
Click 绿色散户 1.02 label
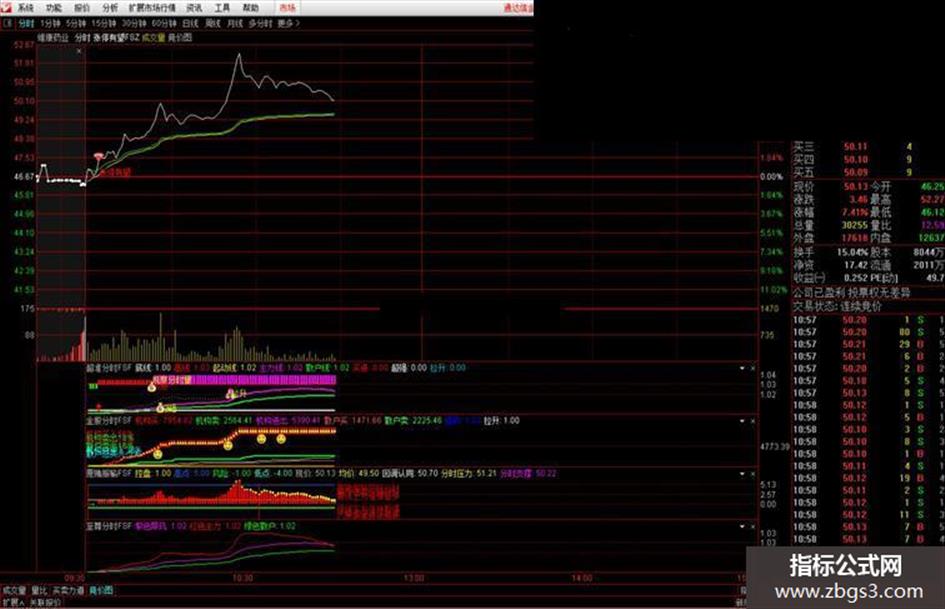(x=269, y=526)
